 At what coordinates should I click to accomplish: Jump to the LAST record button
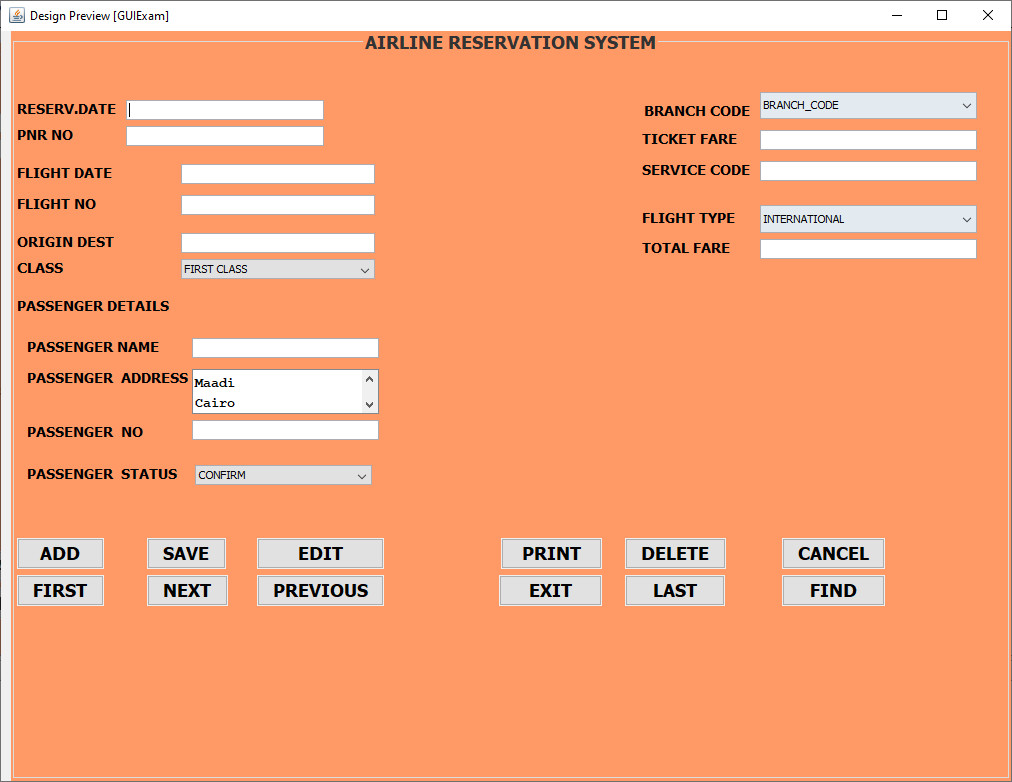(675, 590)
